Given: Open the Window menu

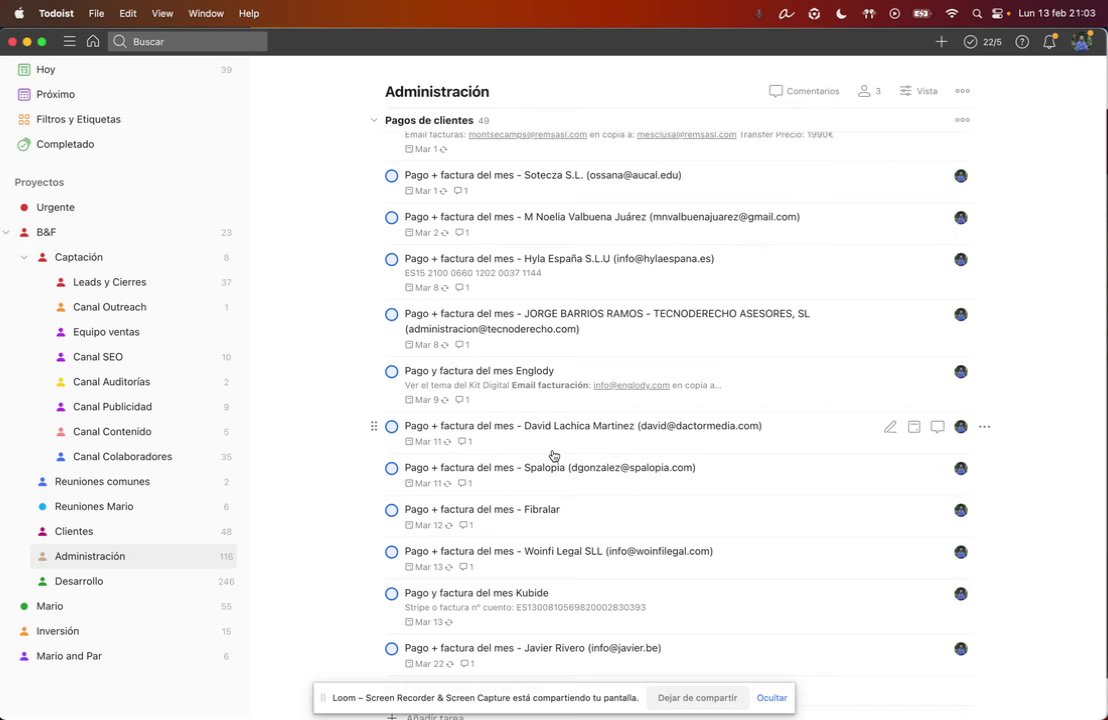Looking at the screenshot, I should (x=206, y=13).
